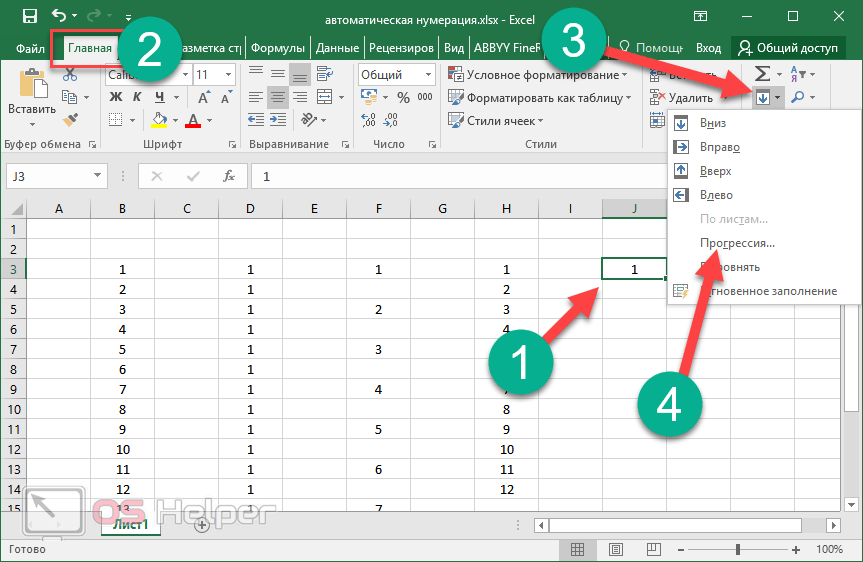
Task: Expand the number format dropdown Общий
Action: coord(428,75)
